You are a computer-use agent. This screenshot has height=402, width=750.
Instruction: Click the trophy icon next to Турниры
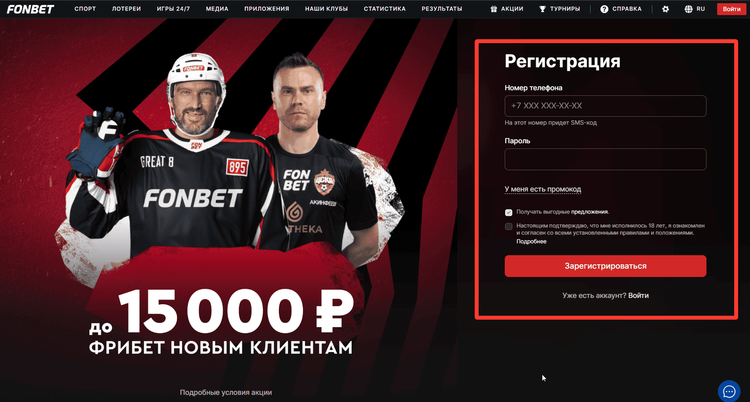click(542, 9)
